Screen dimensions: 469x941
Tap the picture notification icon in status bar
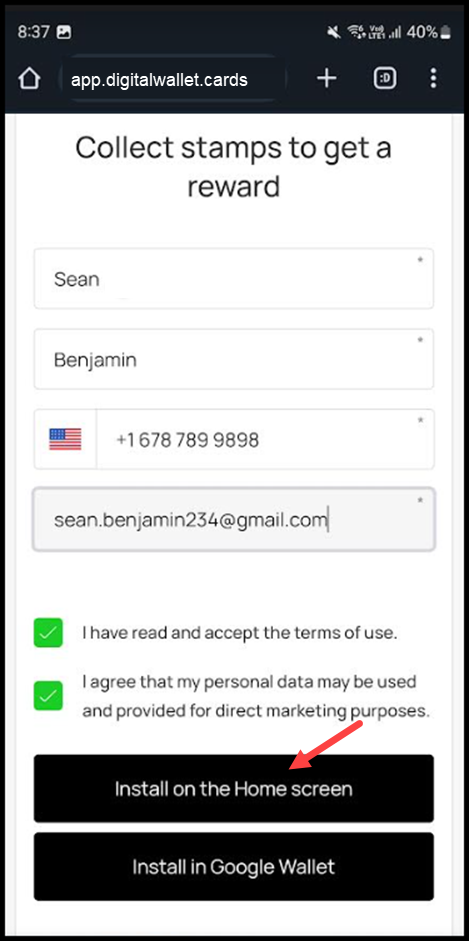point(64,32)
